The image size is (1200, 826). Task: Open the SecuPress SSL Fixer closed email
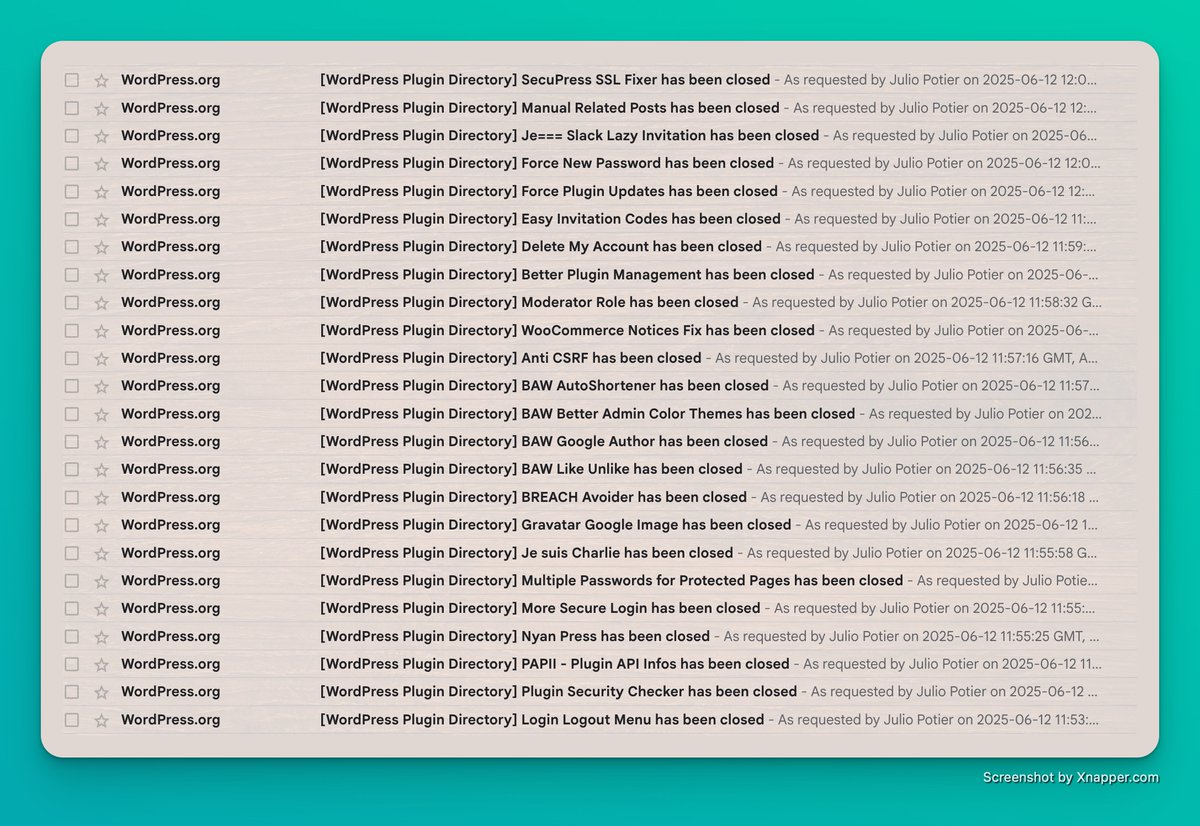tap(545, 80)
